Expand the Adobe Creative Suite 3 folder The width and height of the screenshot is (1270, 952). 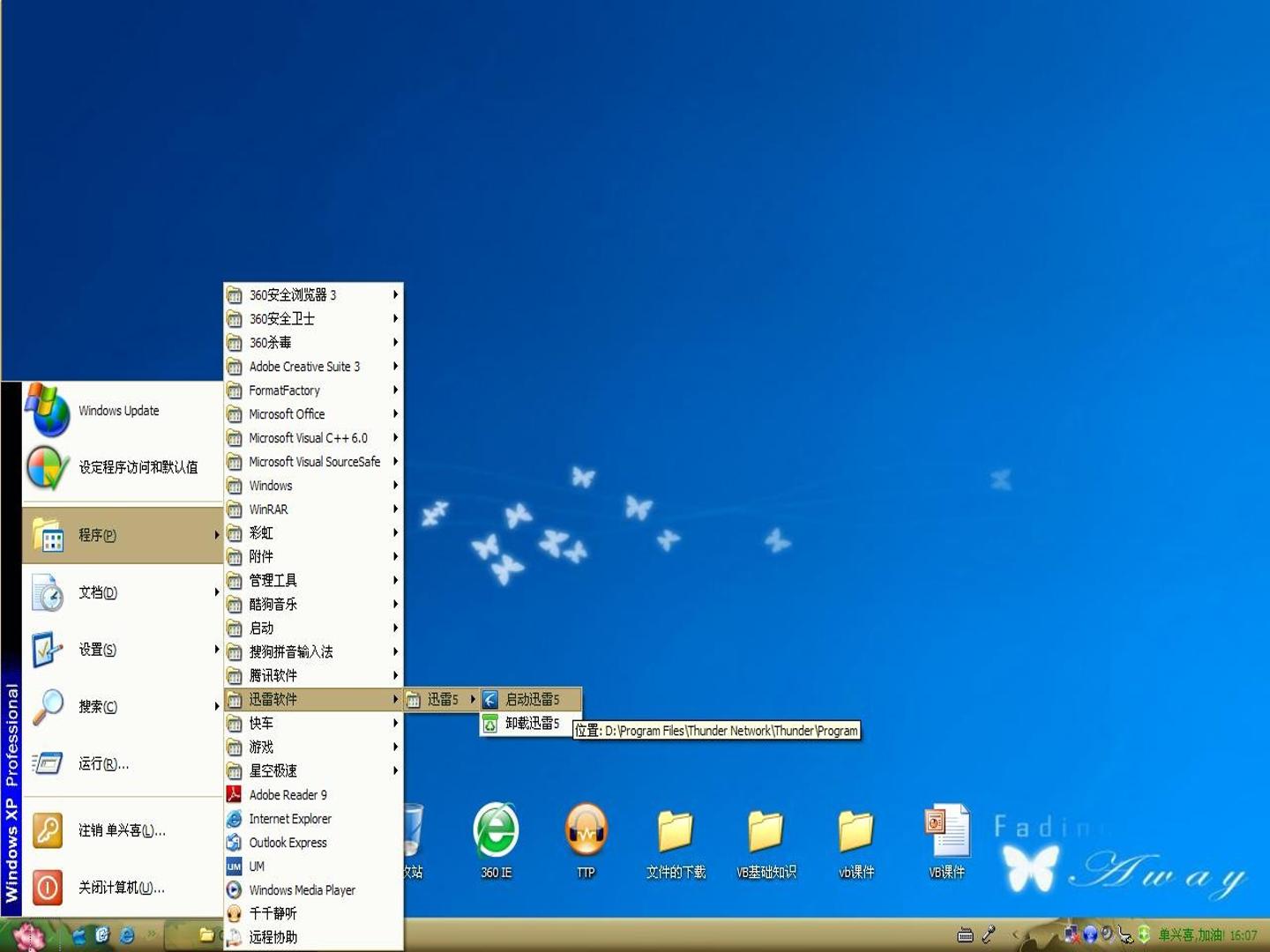(x=313, y=366)
